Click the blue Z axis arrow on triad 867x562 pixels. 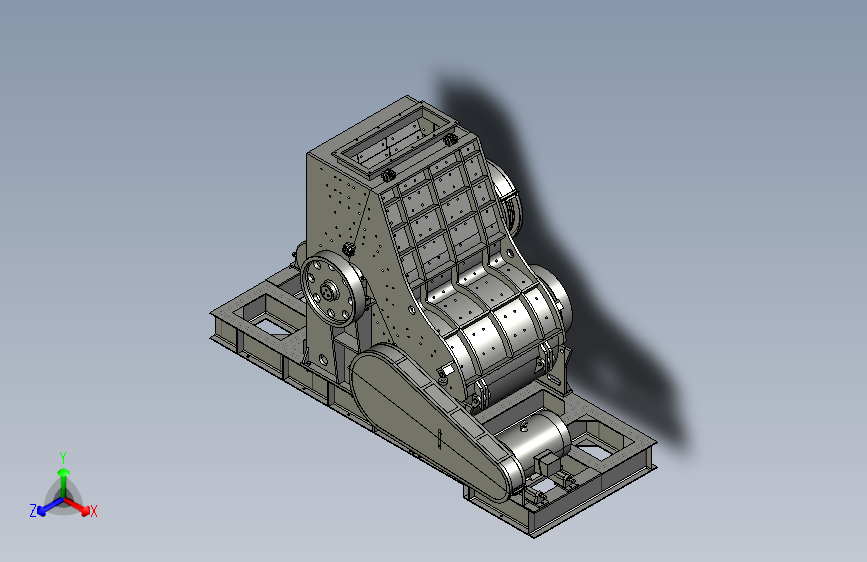coord(49,507)
